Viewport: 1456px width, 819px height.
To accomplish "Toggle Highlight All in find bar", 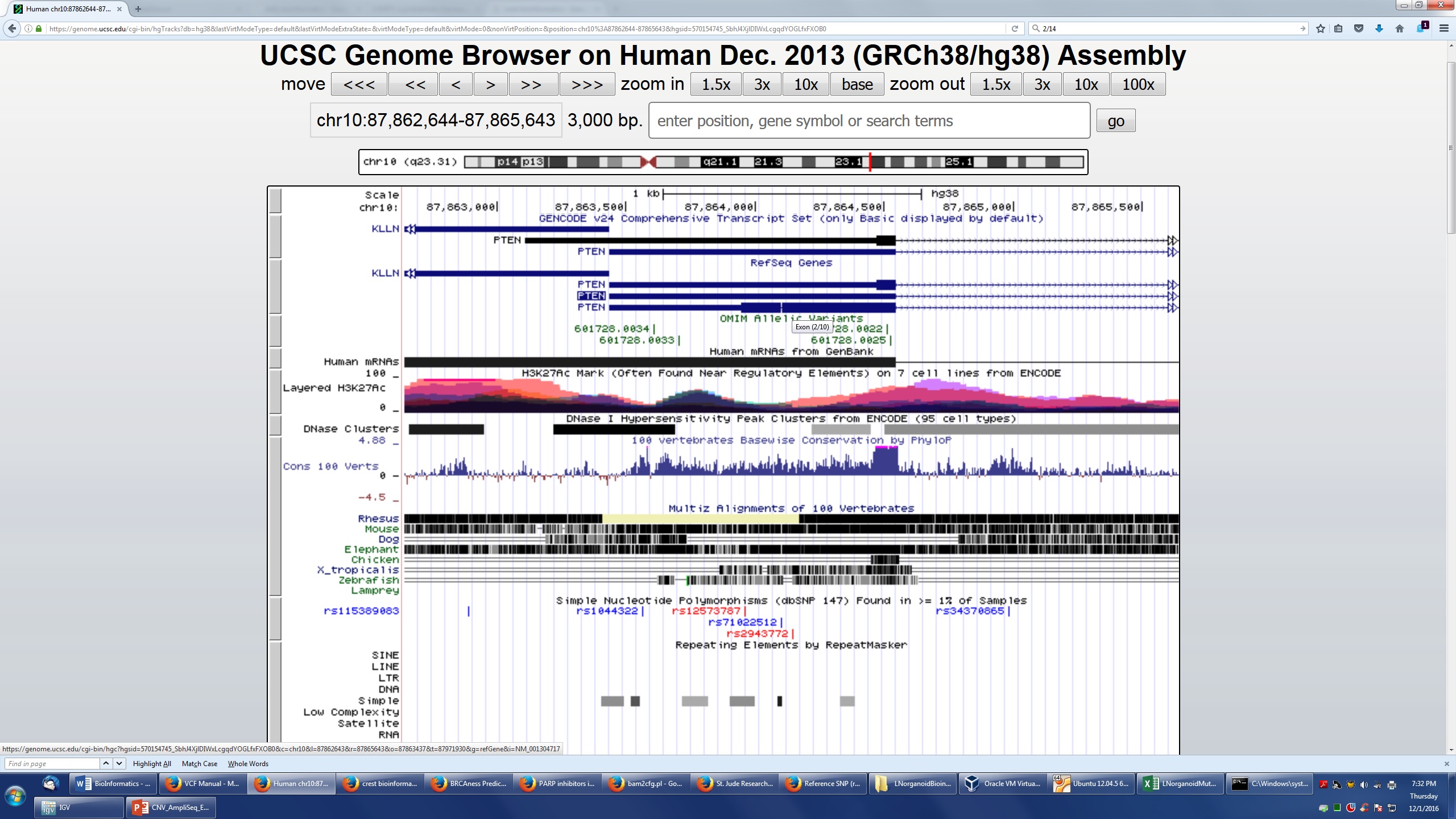I will [152, 764].
